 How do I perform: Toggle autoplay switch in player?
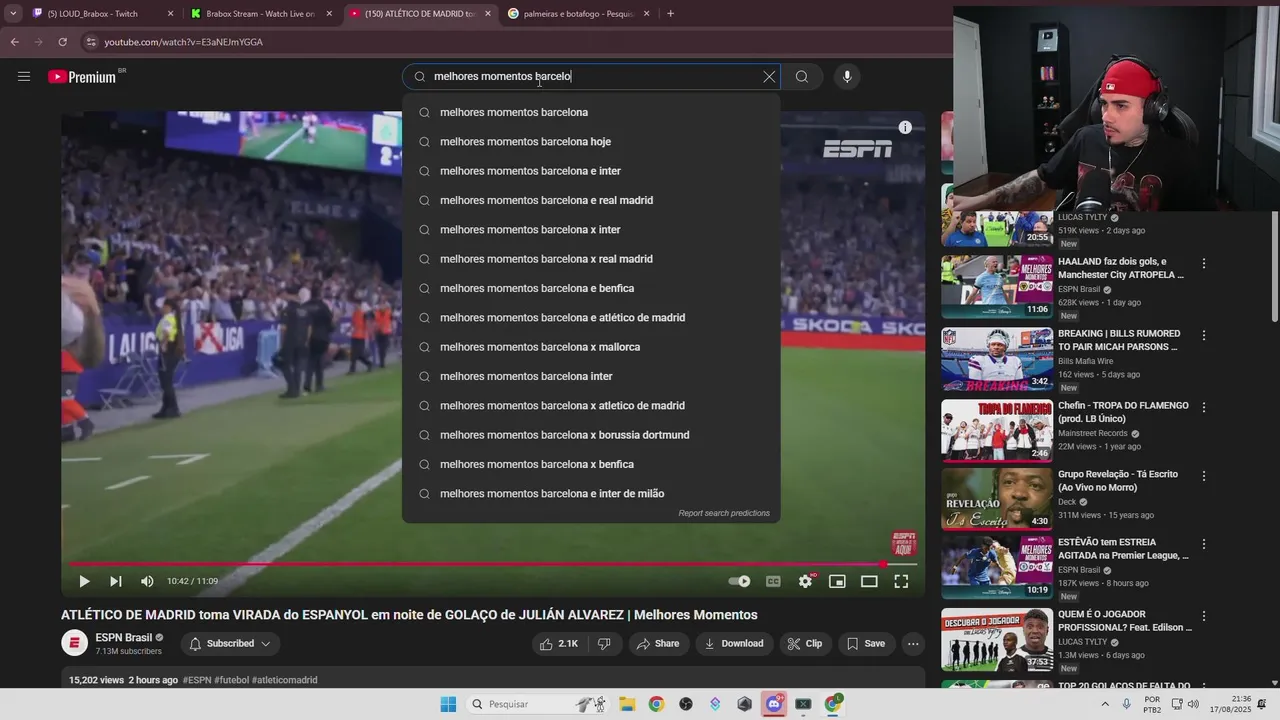pos(739,581)
